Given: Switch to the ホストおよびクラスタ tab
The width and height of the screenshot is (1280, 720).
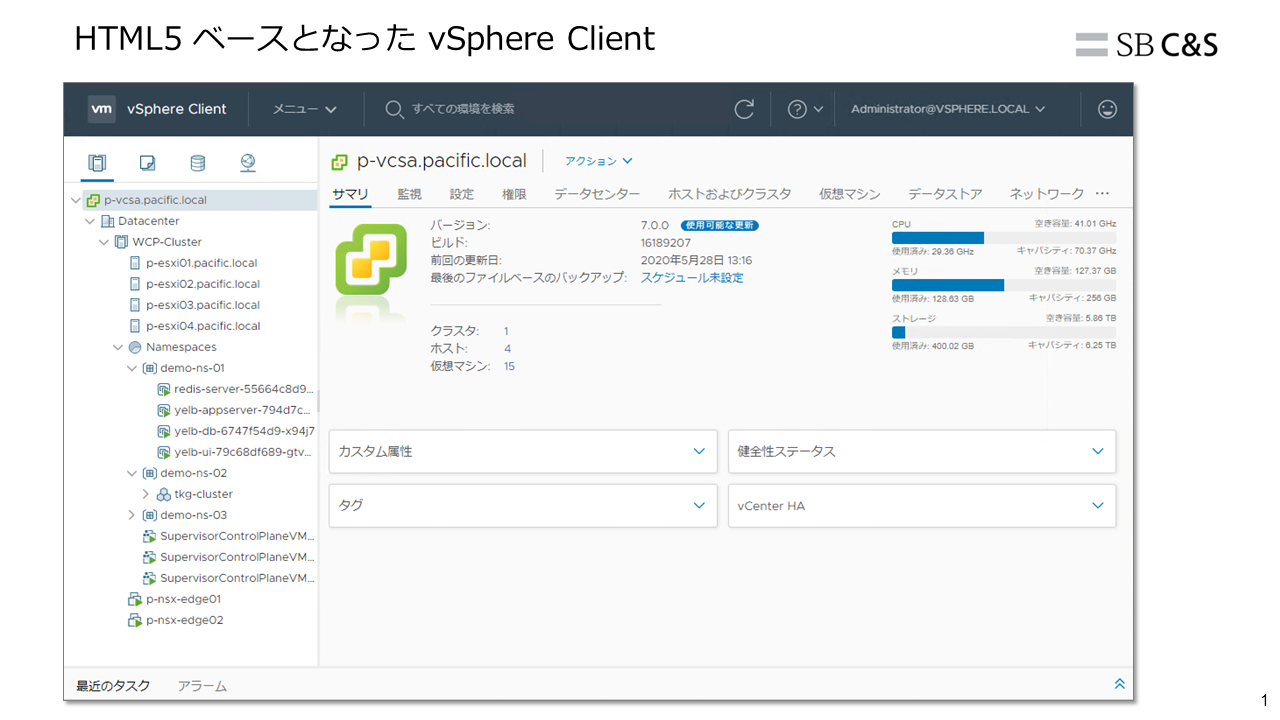Looking at the screenshot, I should click(729, 194).
